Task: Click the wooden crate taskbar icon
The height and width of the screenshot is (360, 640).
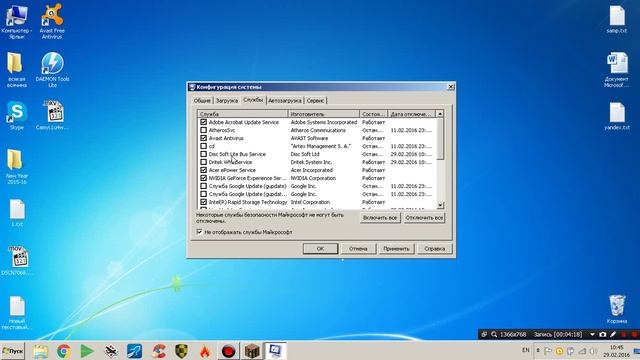Action: 252,351
